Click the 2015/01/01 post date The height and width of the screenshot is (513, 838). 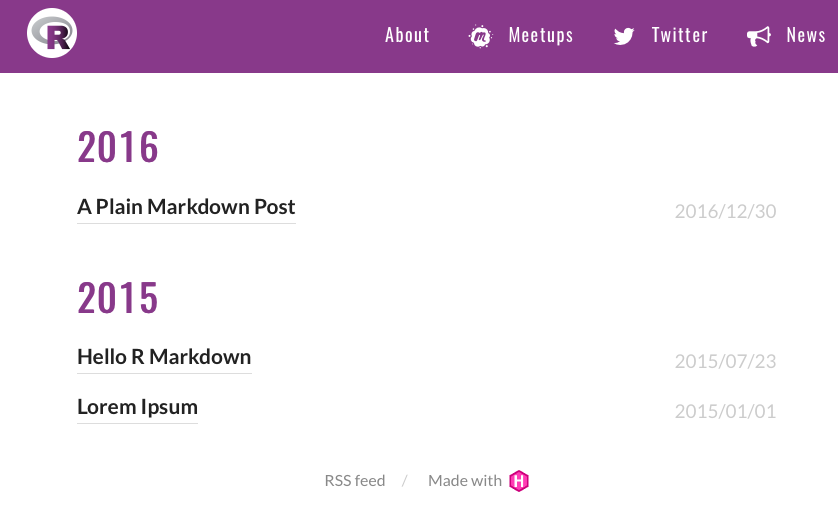[725, 411]
